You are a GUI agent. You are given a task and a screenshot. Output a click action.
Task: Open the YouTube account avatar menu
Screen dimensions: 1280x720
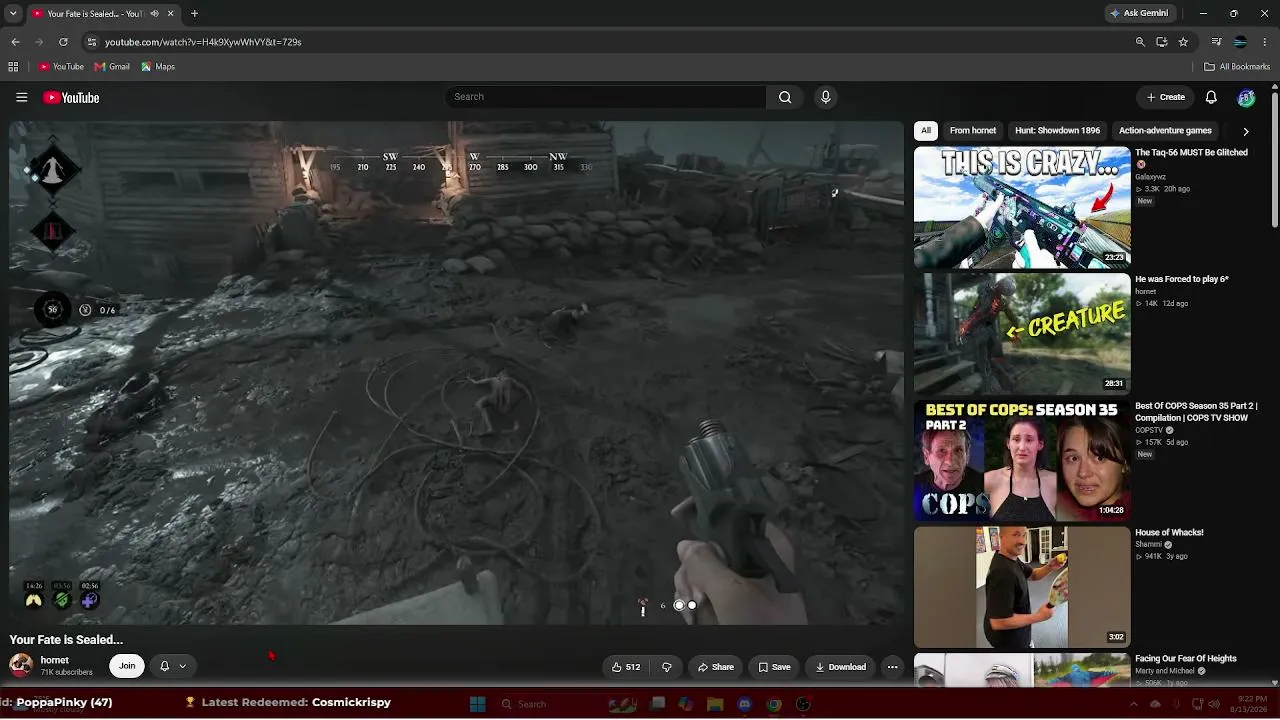(1246, 97)
